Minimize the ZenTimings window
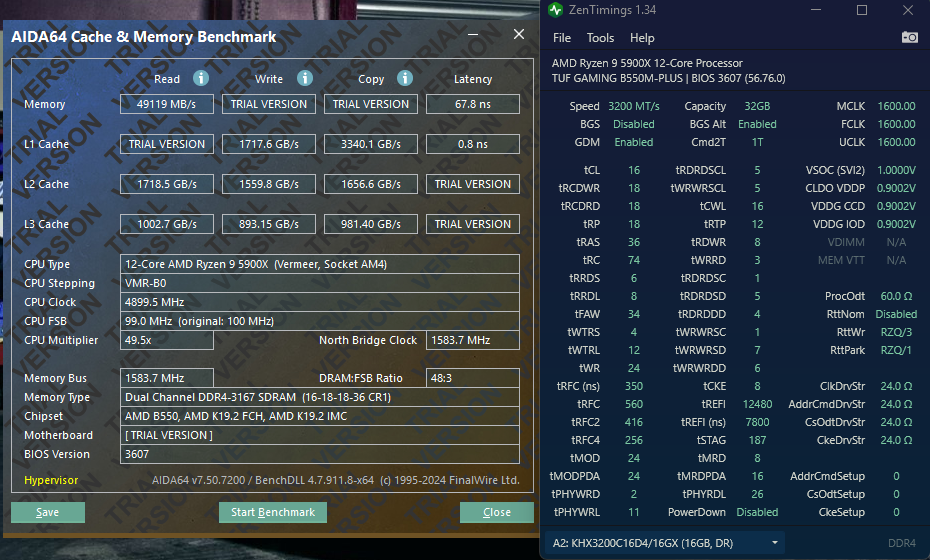This screenshot has height=560, width=930. click(816, 9)
